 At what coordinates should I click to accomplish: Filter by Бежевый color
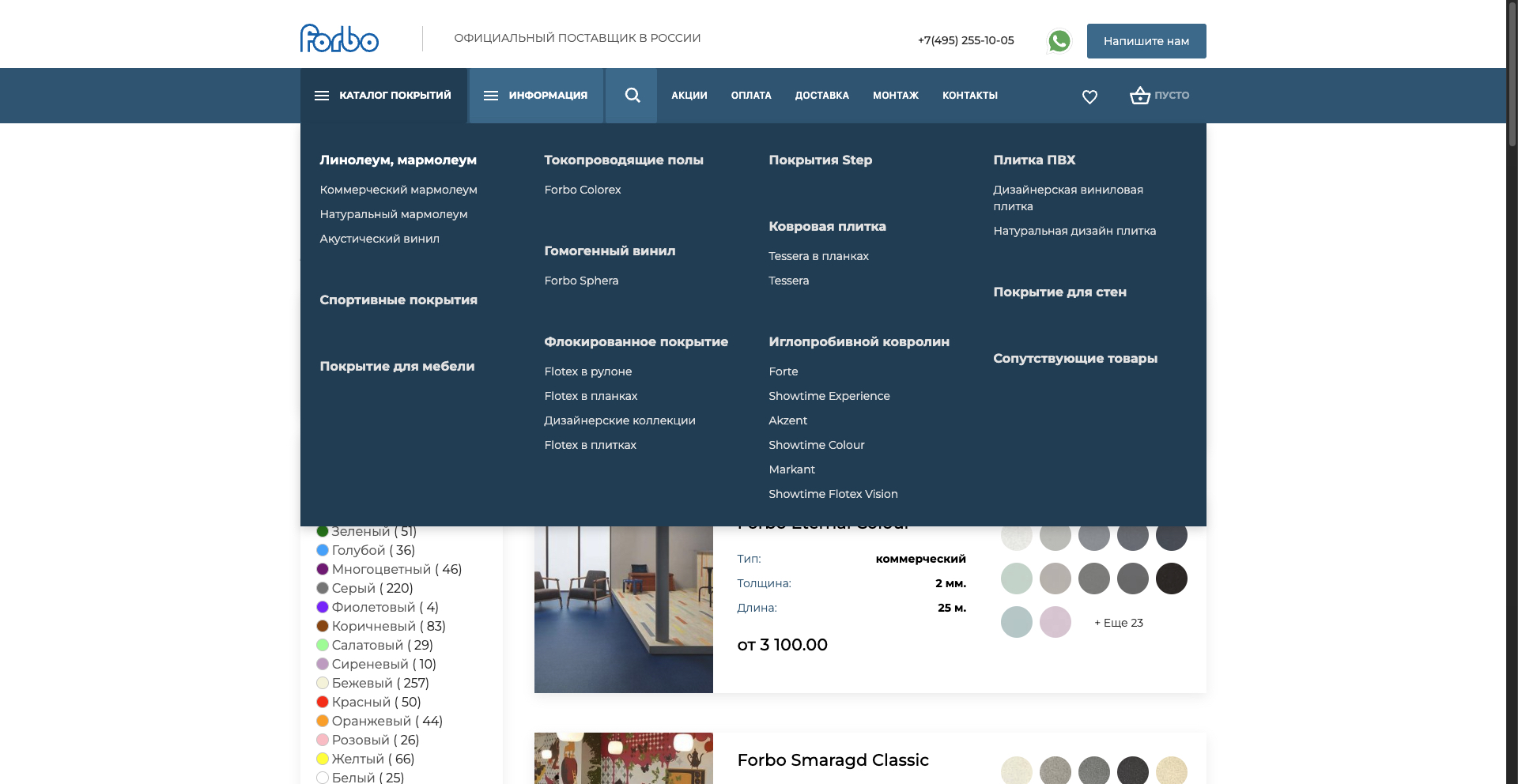(x=372, y=683)
